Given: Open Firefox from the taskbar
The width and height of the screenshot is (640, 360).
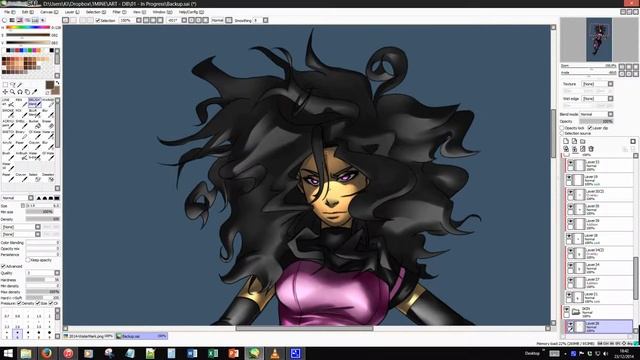Looking at the screenshot, I should click(x=47, y=353).
